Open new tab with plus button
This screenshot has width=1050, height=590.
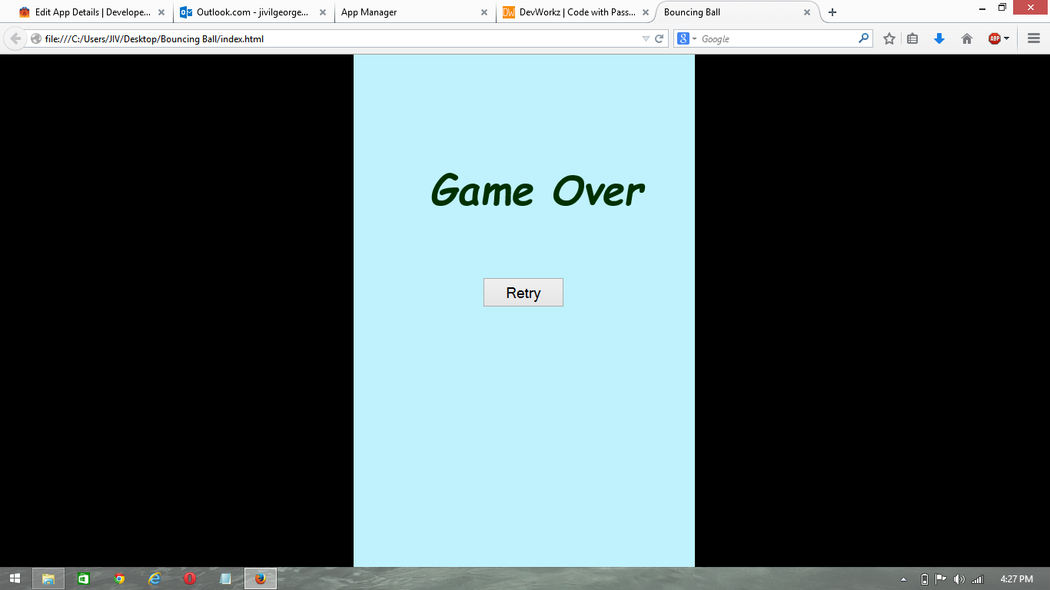[832, 12]
